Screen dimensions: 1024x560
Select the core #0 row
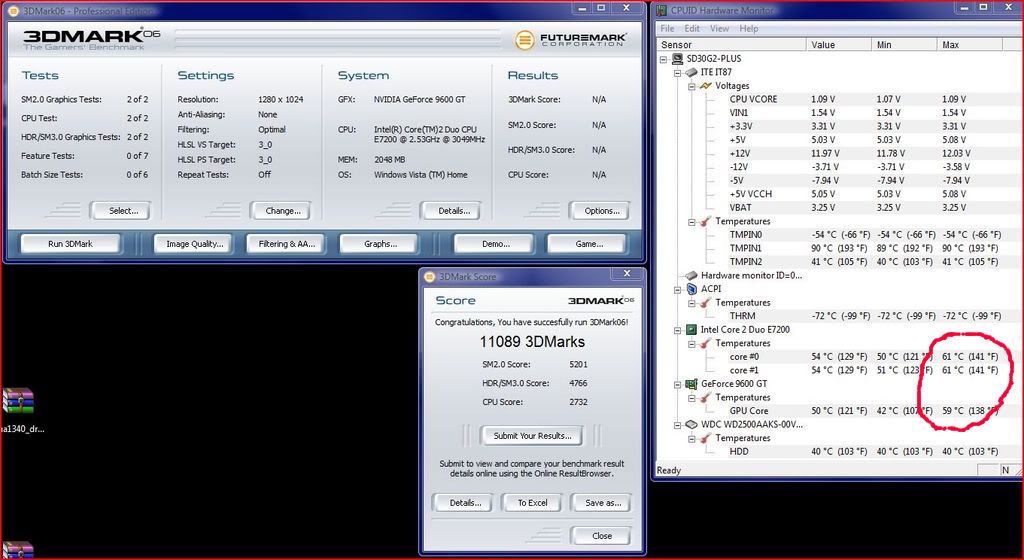tap(865, 356)
